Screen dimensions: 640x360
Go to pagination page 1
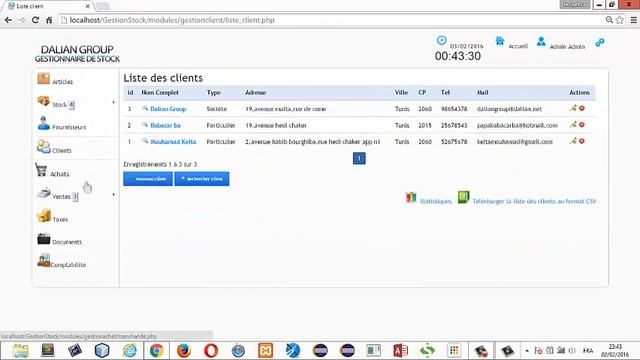(359, 158)
